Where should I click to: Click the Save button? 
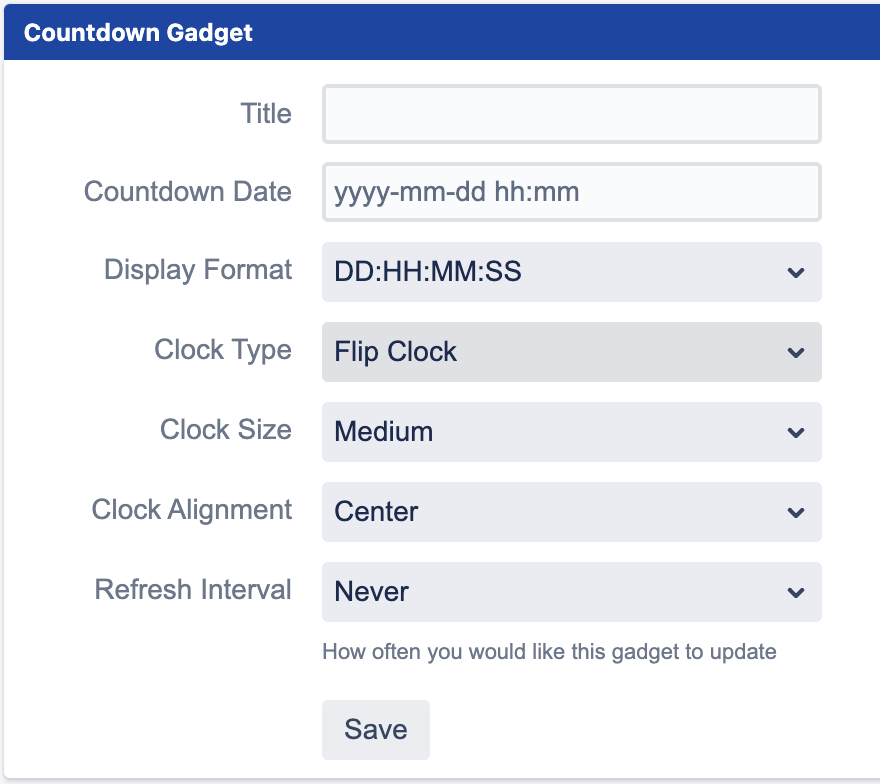[x=376, y=729]
